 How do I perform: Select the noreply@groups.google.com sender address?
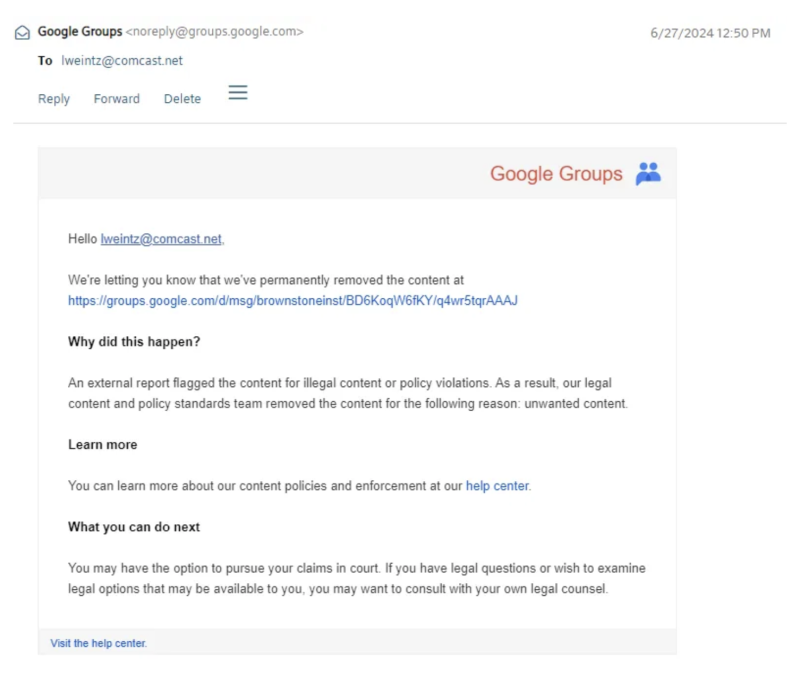click(214, 32)
